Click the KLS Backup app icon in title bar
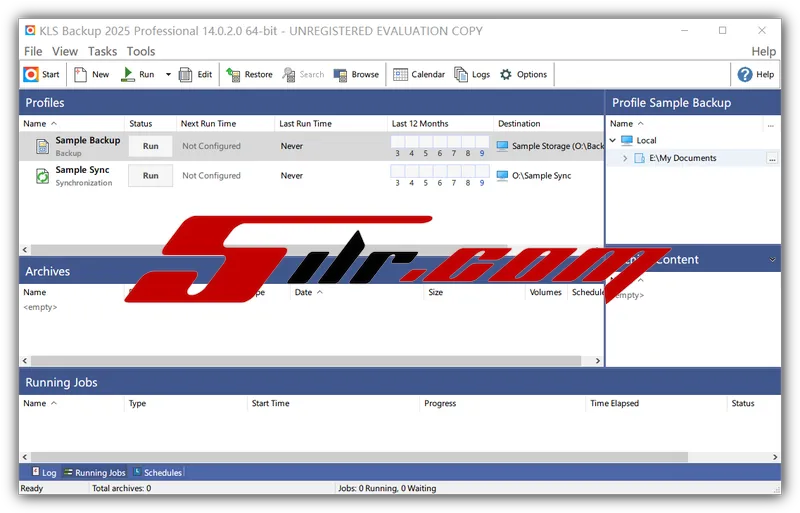This screenshot has height=513, width=800. 30,31
